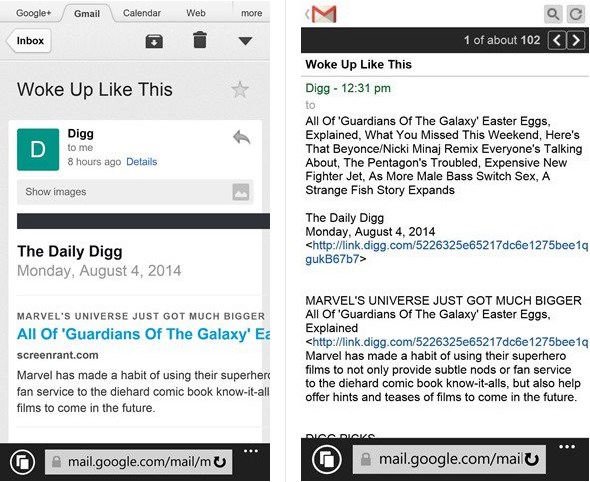Viewport: 590px width, 482px height.
Task: Refresh mail using the top refresh icon
Action: point(576,14)
